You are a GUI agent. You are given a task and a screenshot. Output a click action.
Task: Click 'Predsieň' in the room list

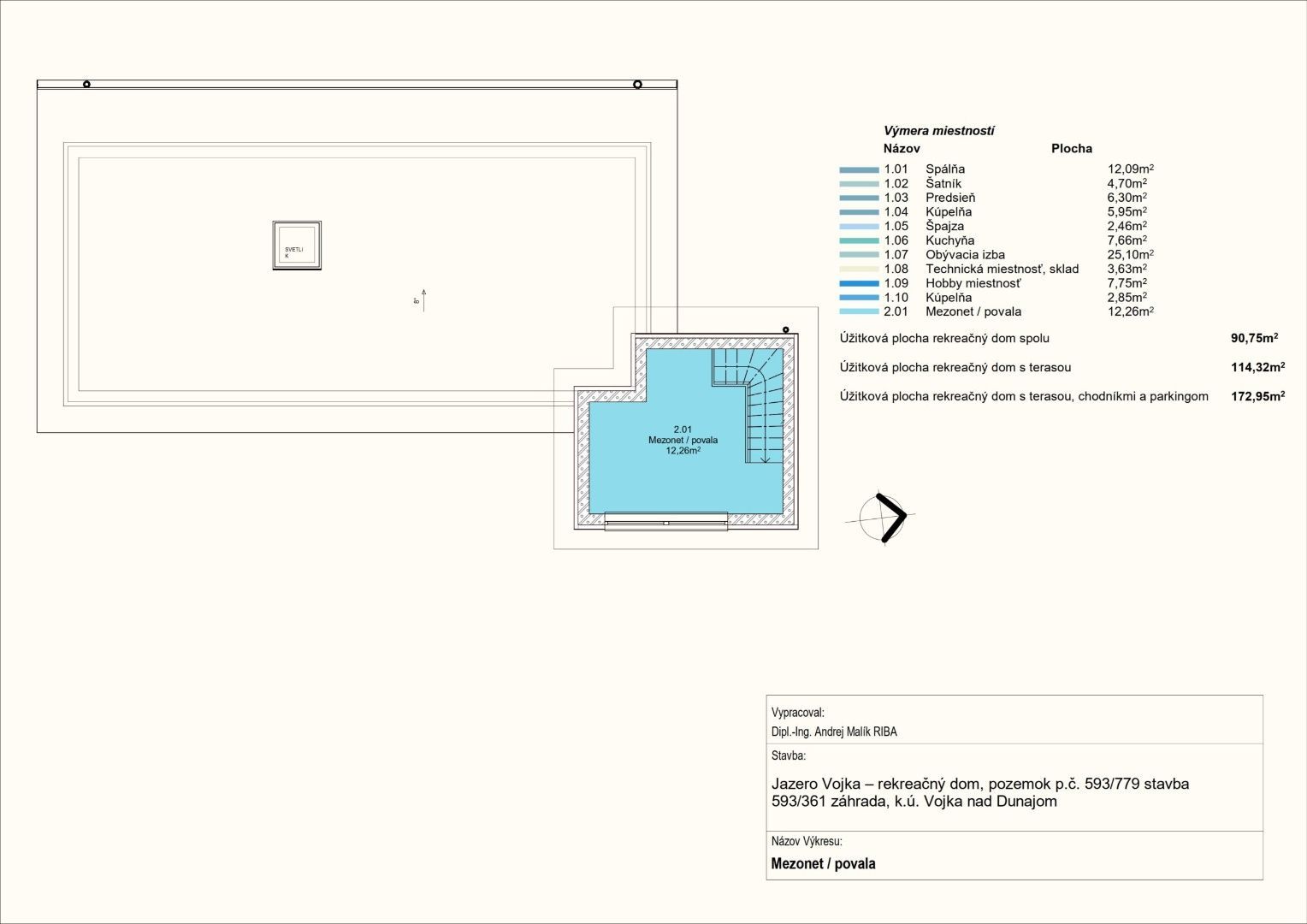pyautogui.click(x=950, y=198)
